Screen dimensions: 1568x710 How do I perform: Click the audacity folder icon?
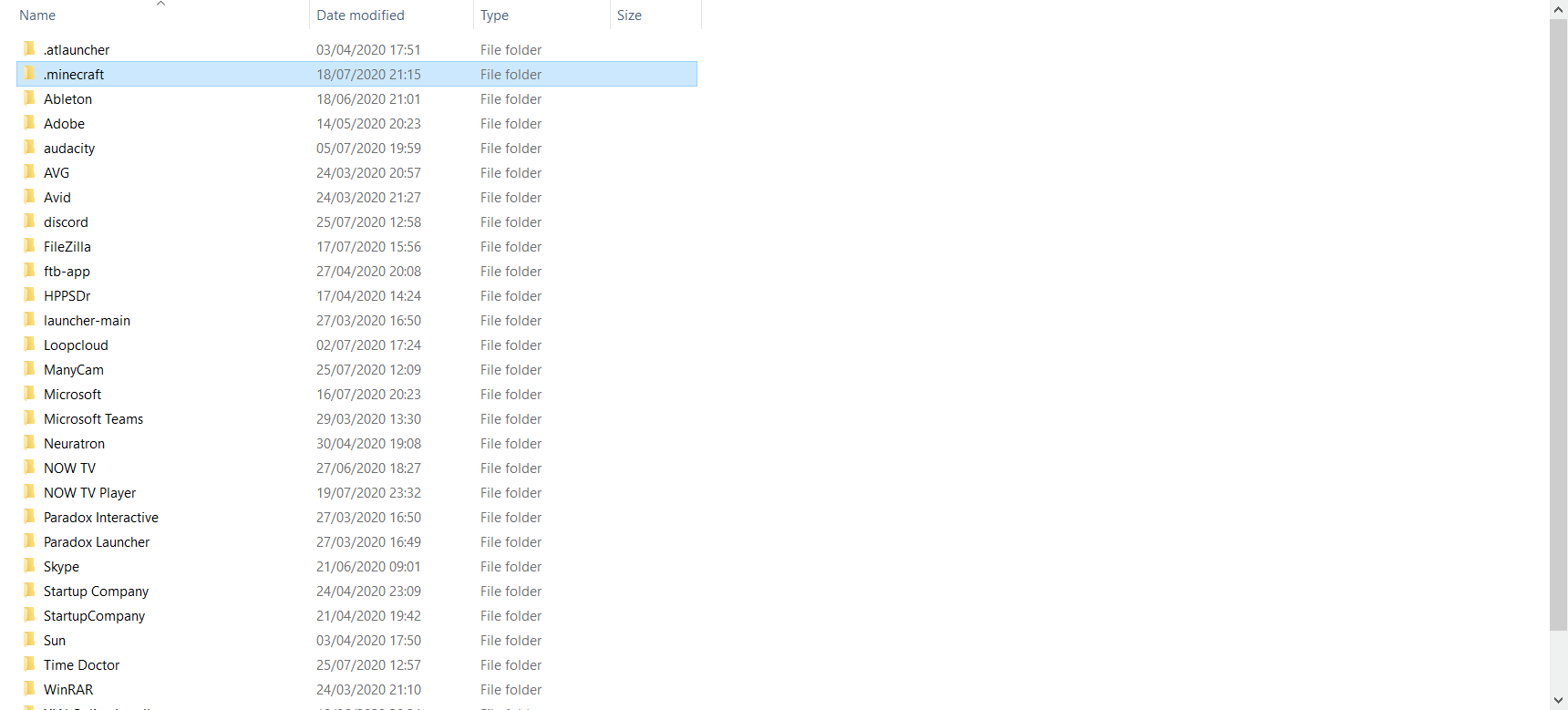[29, 147]
